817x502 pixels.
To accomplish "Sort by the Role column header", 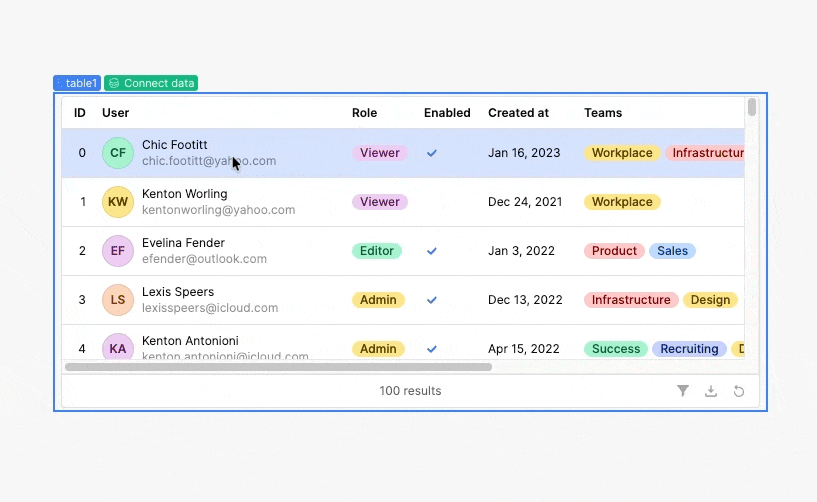I will [364, 113].
